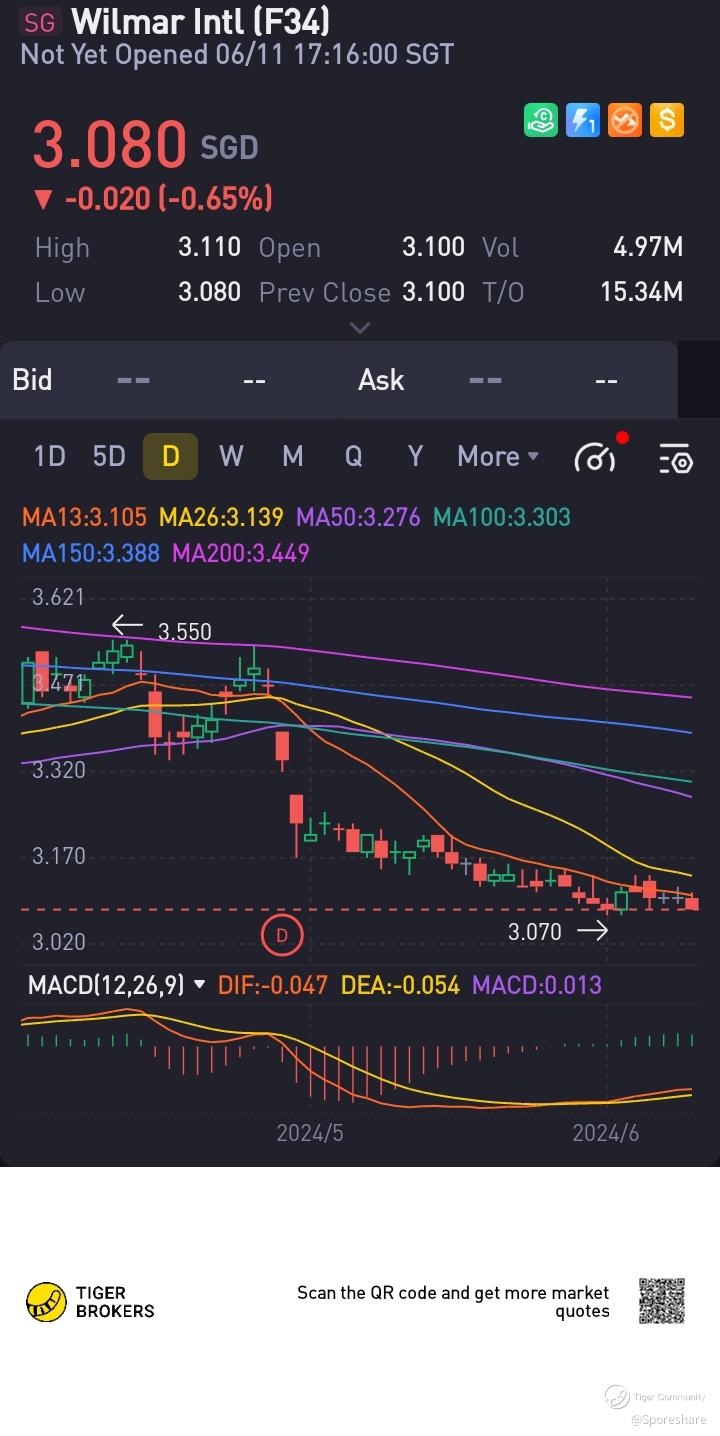Tap the SG market badge
Viewport: 720px width, 1436px height.
40,22
